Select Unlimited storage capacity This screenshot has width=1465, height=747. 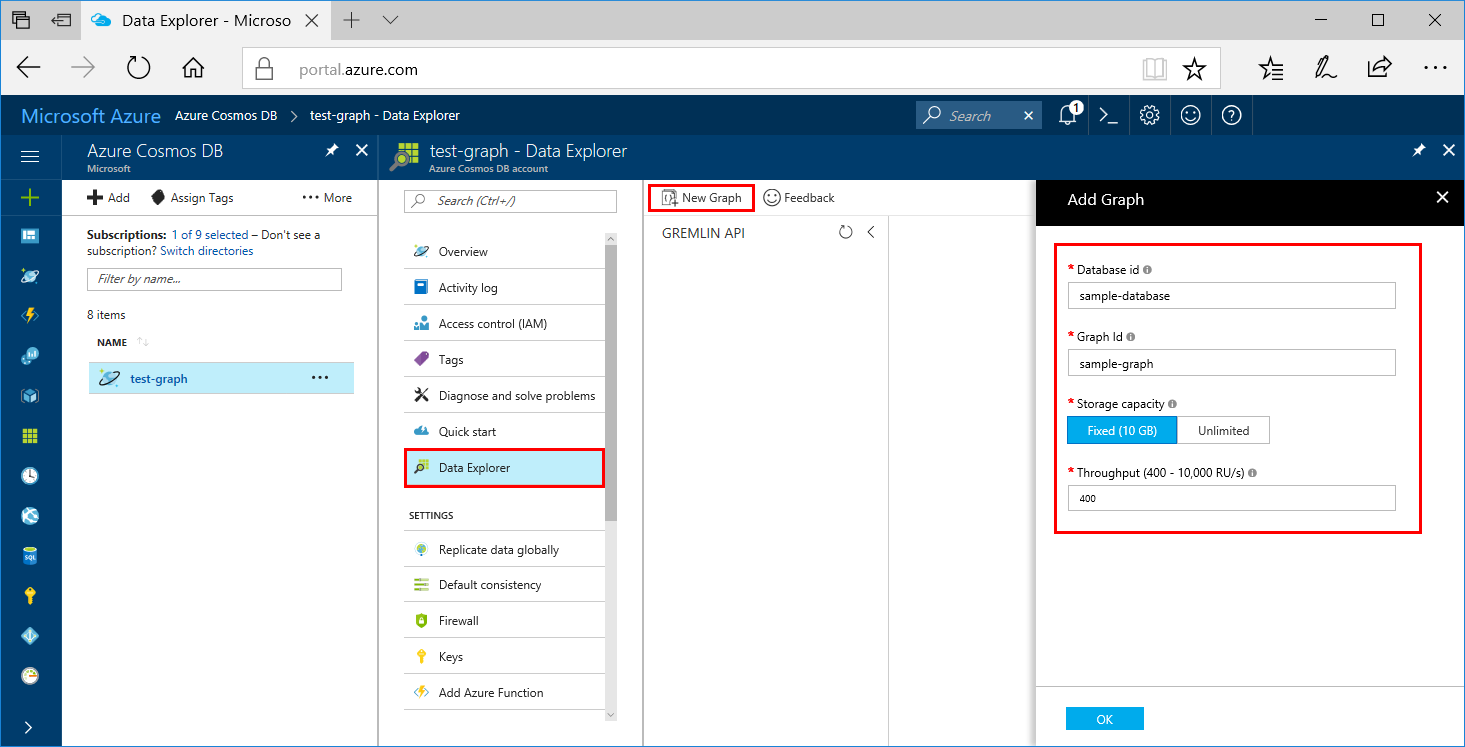coord(1223,429)
